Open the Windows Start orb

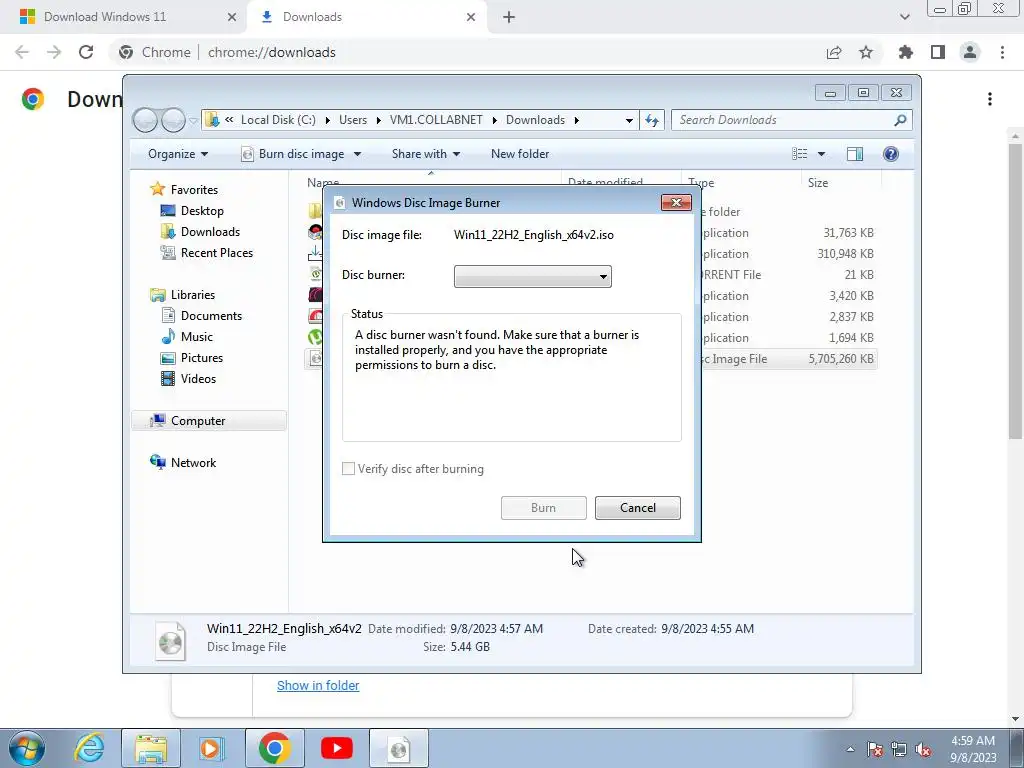coord(27,748)
